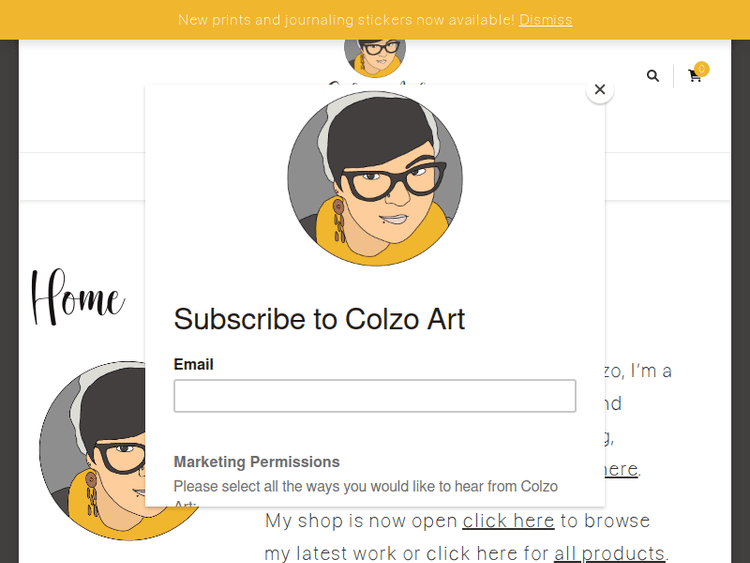Click the 'Marketing Permissions' heading
The width and height of the screenshot is (750, 563).
click(x=256, y=462)
